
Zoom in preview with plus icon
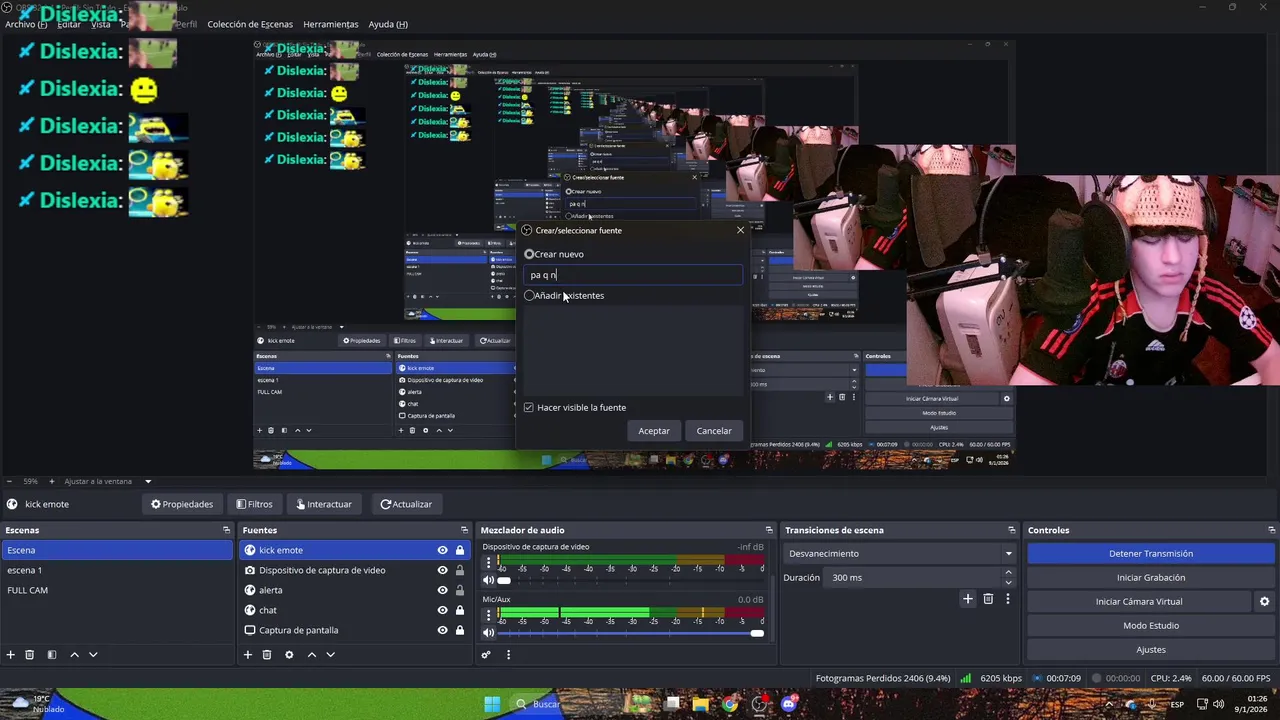point(51,481)
